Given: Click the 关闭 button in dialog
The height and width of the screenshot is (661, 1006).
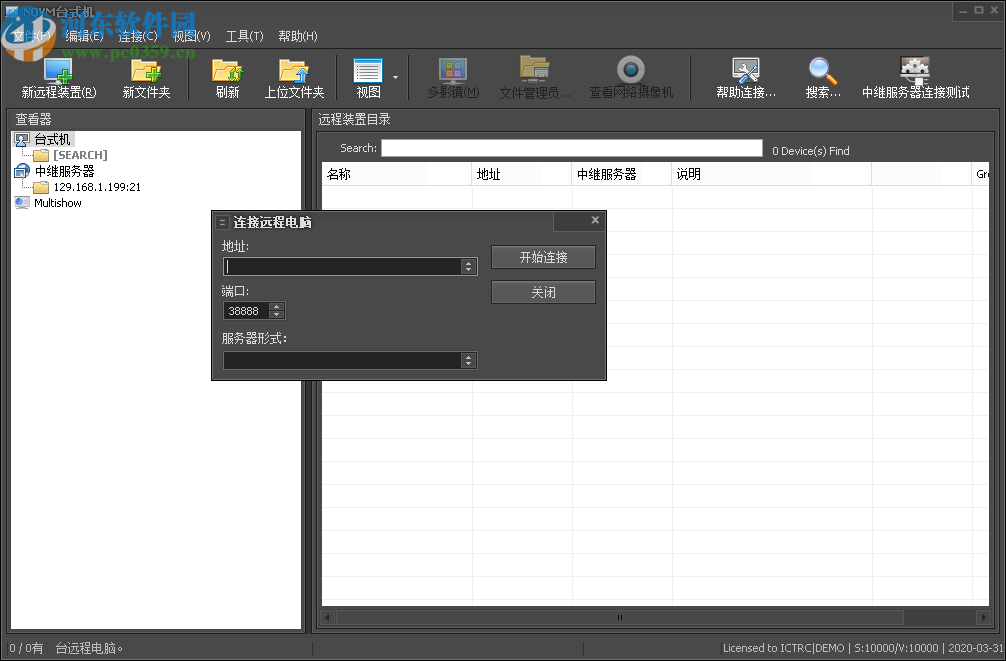Looking at the screenshot, I should (x=543, y=293).
